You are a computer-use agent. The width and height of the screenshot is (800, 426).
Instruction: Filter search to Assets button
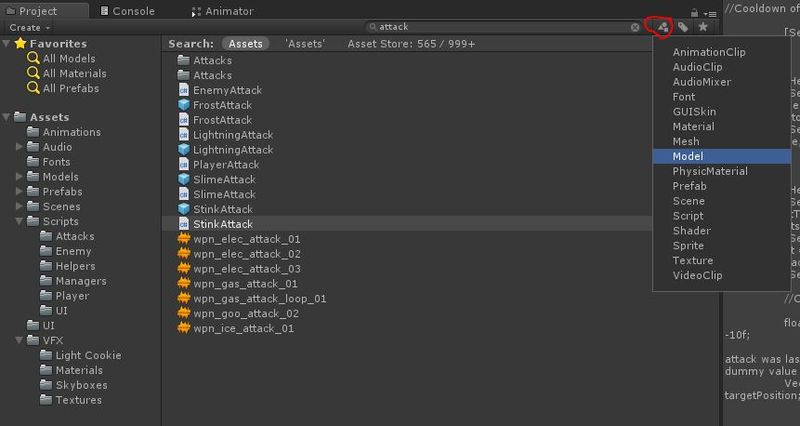(245, 44)
